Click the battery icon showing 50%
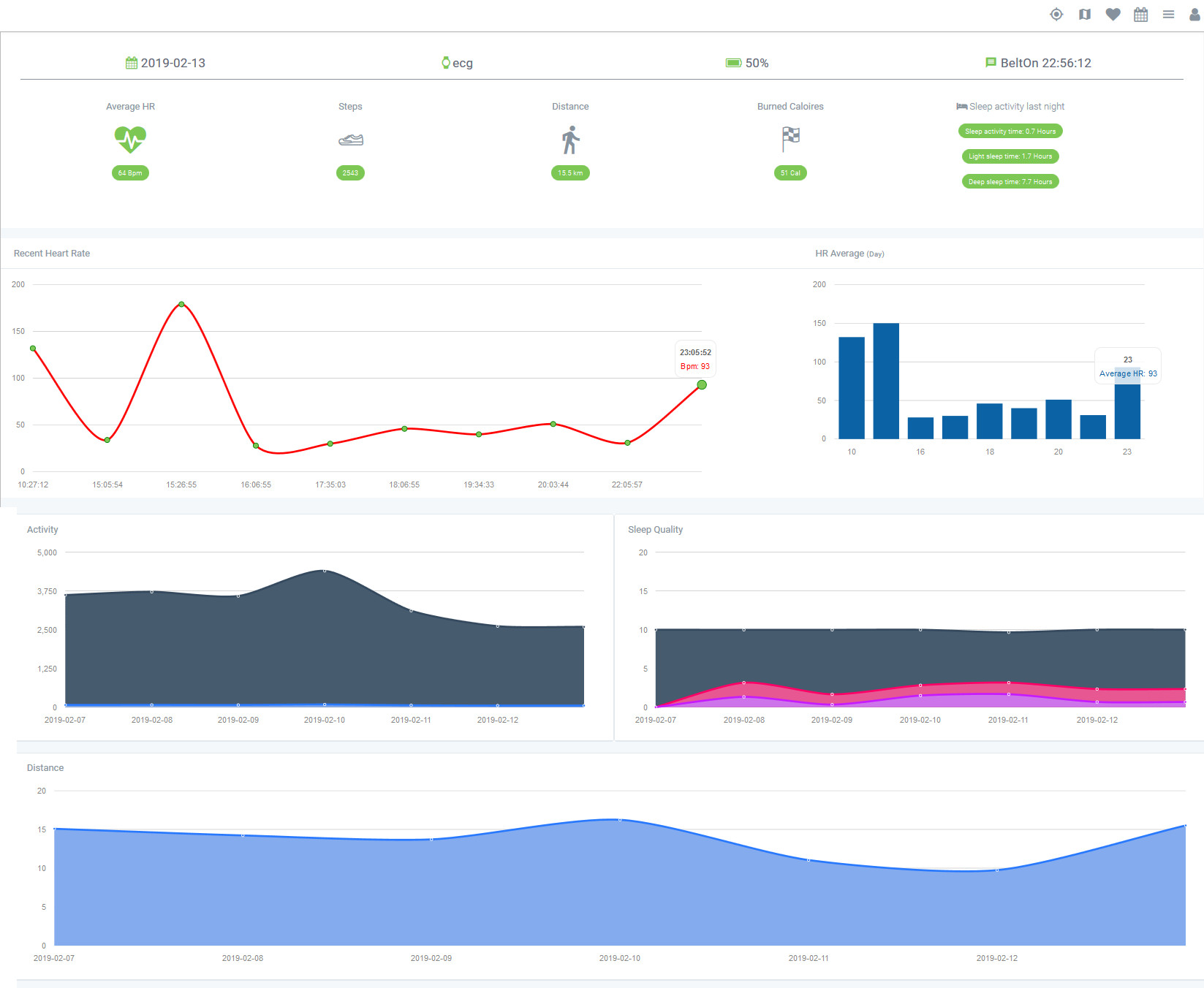The height and width of the screenshot is (988, 1204). coord(733,63)
